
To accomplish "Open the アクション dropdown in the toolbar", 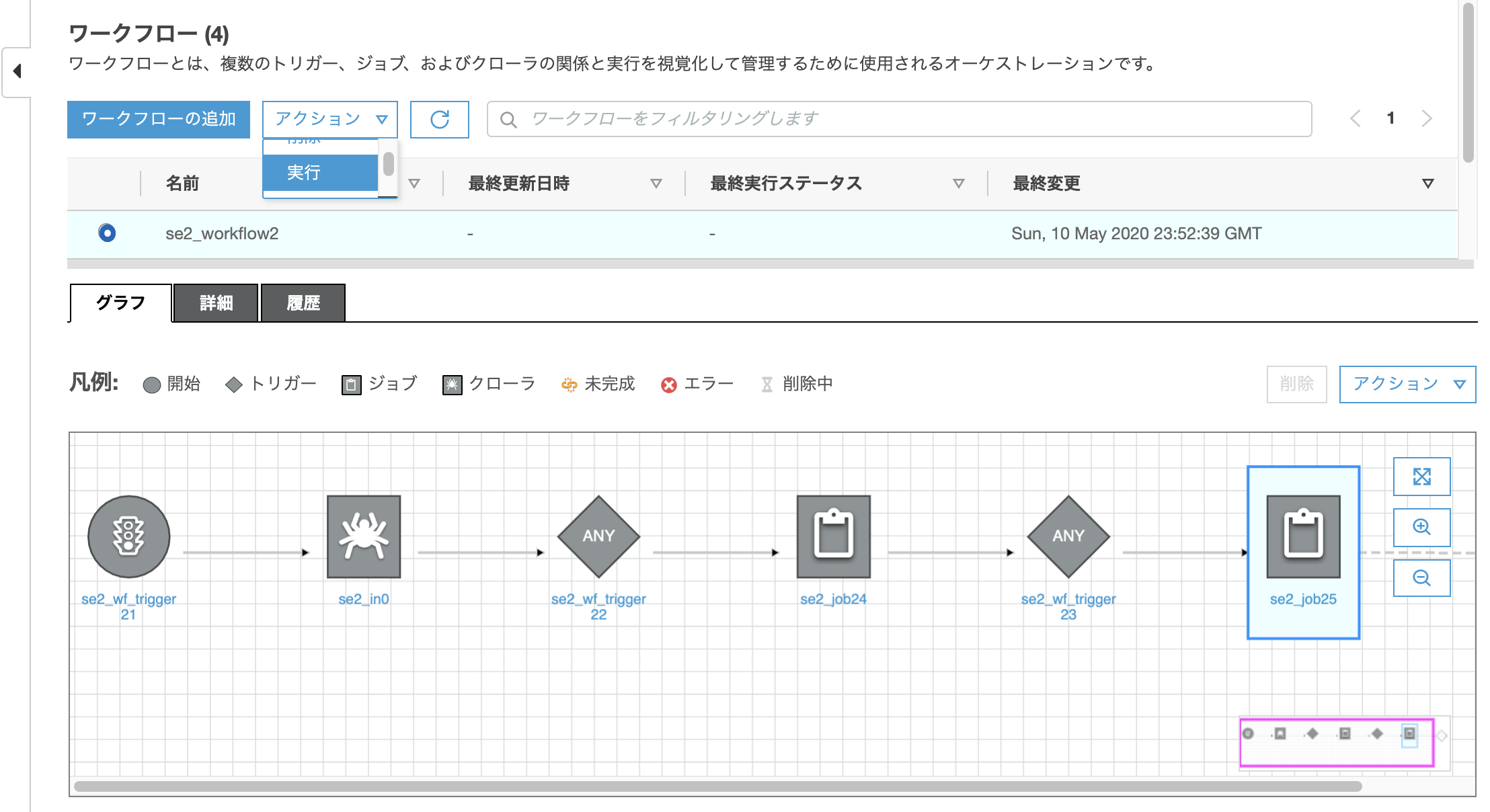I will 329,119.
